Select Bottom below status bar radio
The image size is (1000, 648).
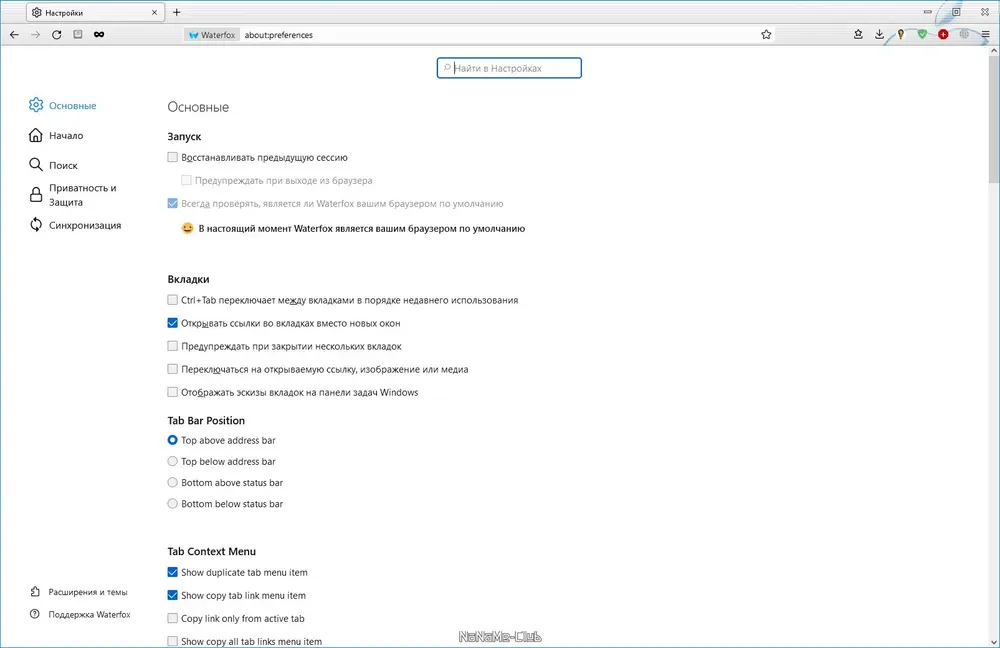[172, 503]
